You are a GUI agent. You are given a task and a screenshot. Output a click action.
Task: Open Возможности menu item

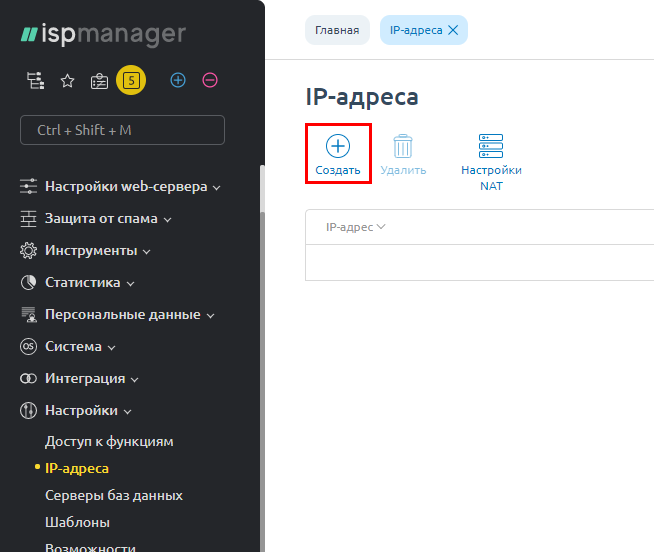coord(91,547)
